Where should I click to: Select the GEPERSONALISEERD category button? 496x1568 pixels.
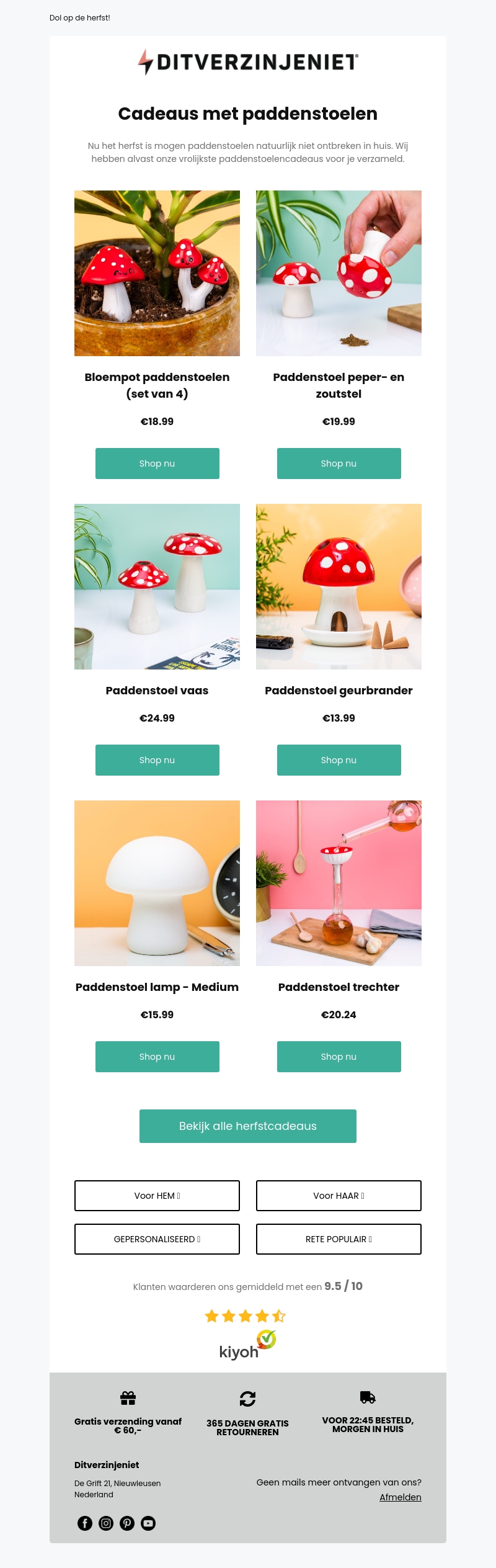coord(157,1239)
